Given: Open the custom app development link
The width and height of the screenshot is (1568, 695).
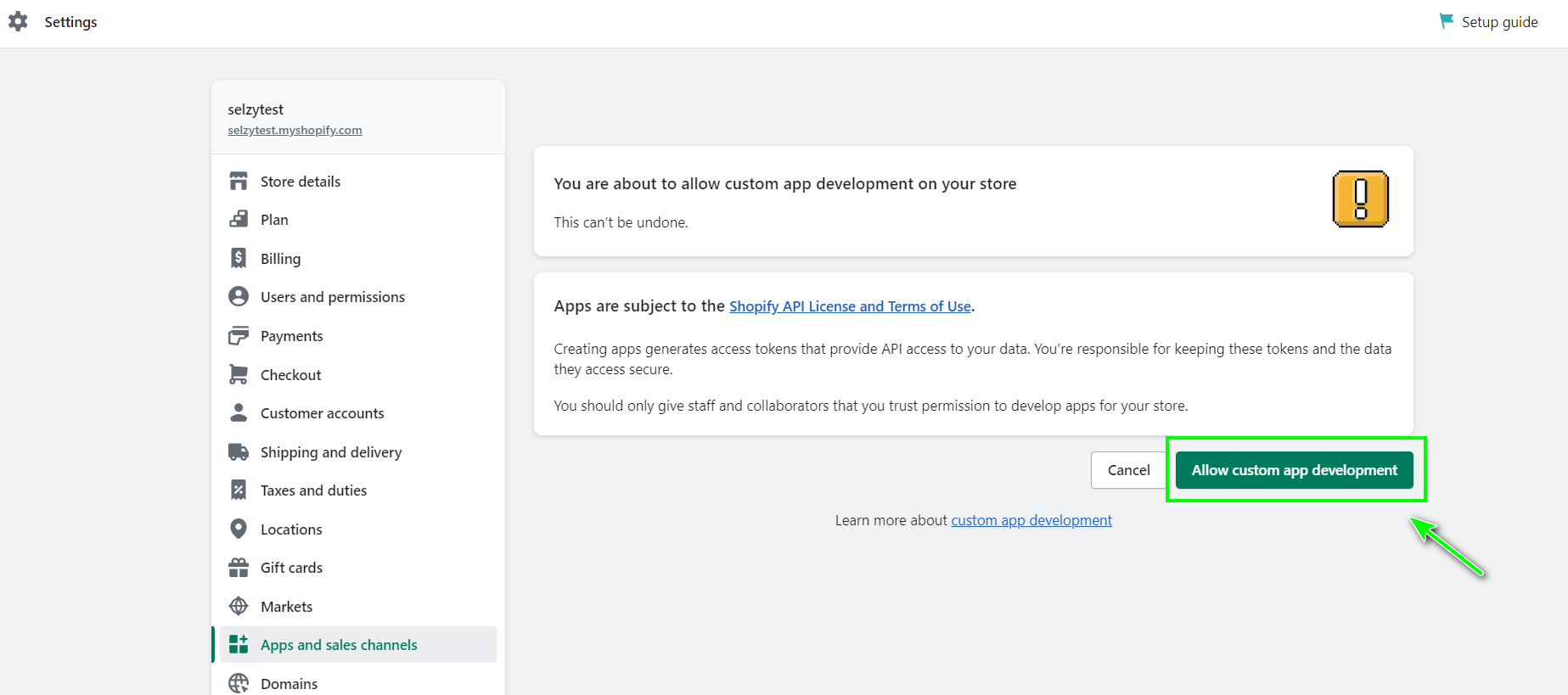Looking at the screenshot, I should pos(1031,520).
